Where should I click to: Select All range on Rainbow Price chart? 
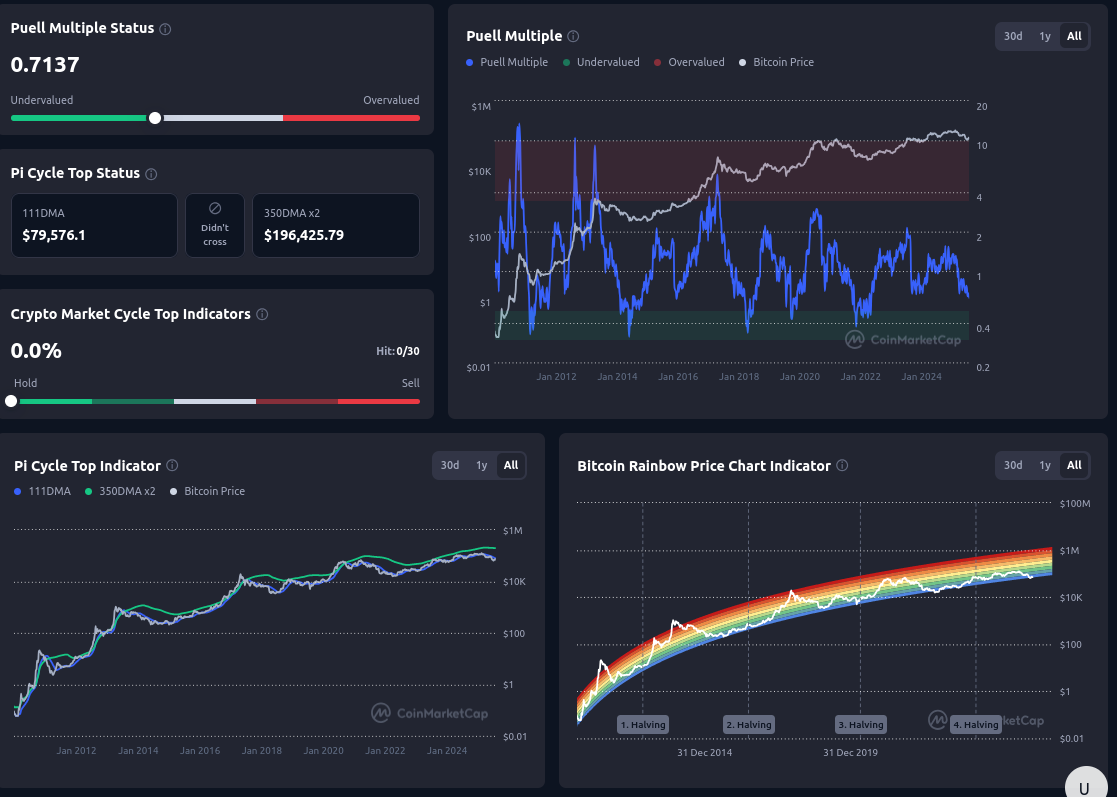1074,465
